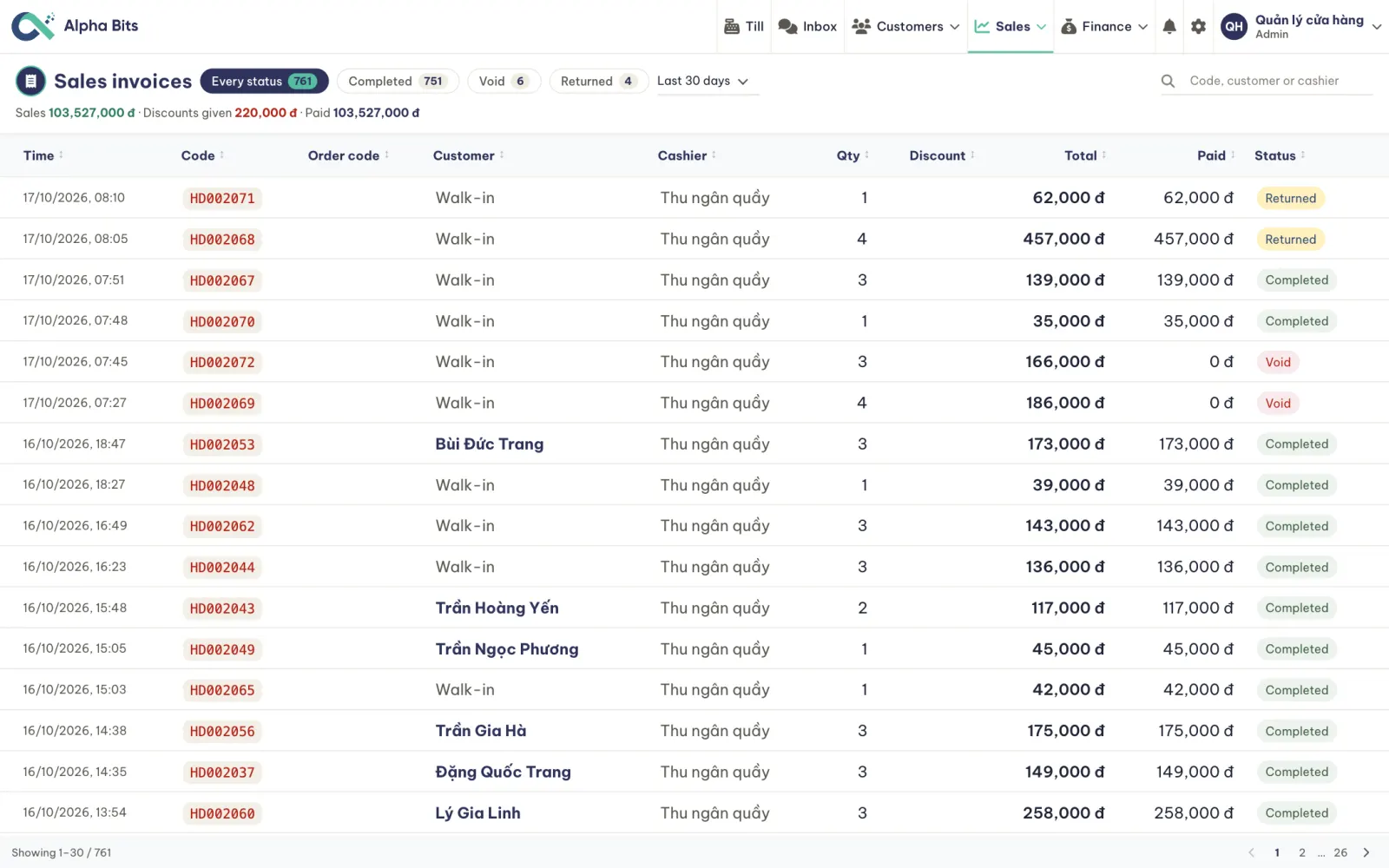This screenshot has height=868, width=1389.
Task: Click the Alpha Bits logo icon
Action: pyautogui.click(x=33, y=26)
